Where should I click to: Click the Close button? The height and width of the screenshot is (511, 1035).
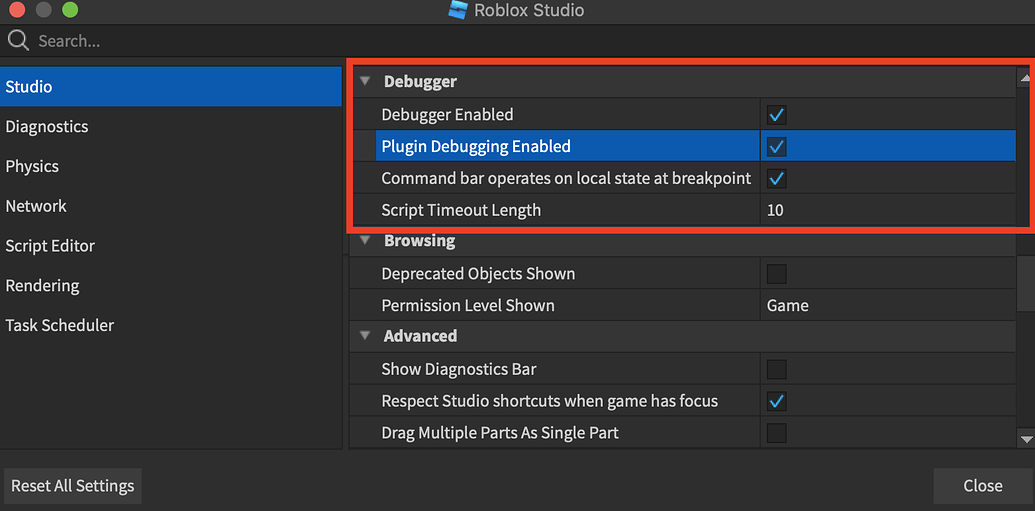[982, 486]
